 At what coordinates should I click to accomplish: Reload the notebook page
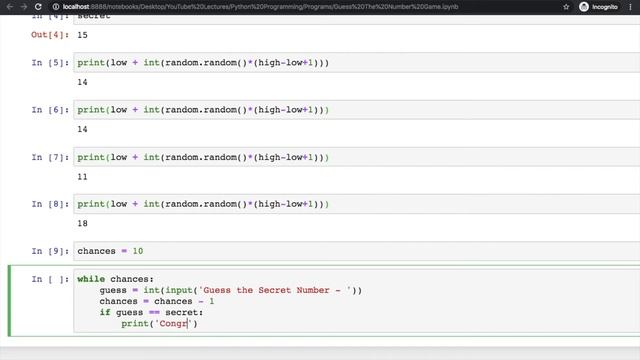point(38,7)
